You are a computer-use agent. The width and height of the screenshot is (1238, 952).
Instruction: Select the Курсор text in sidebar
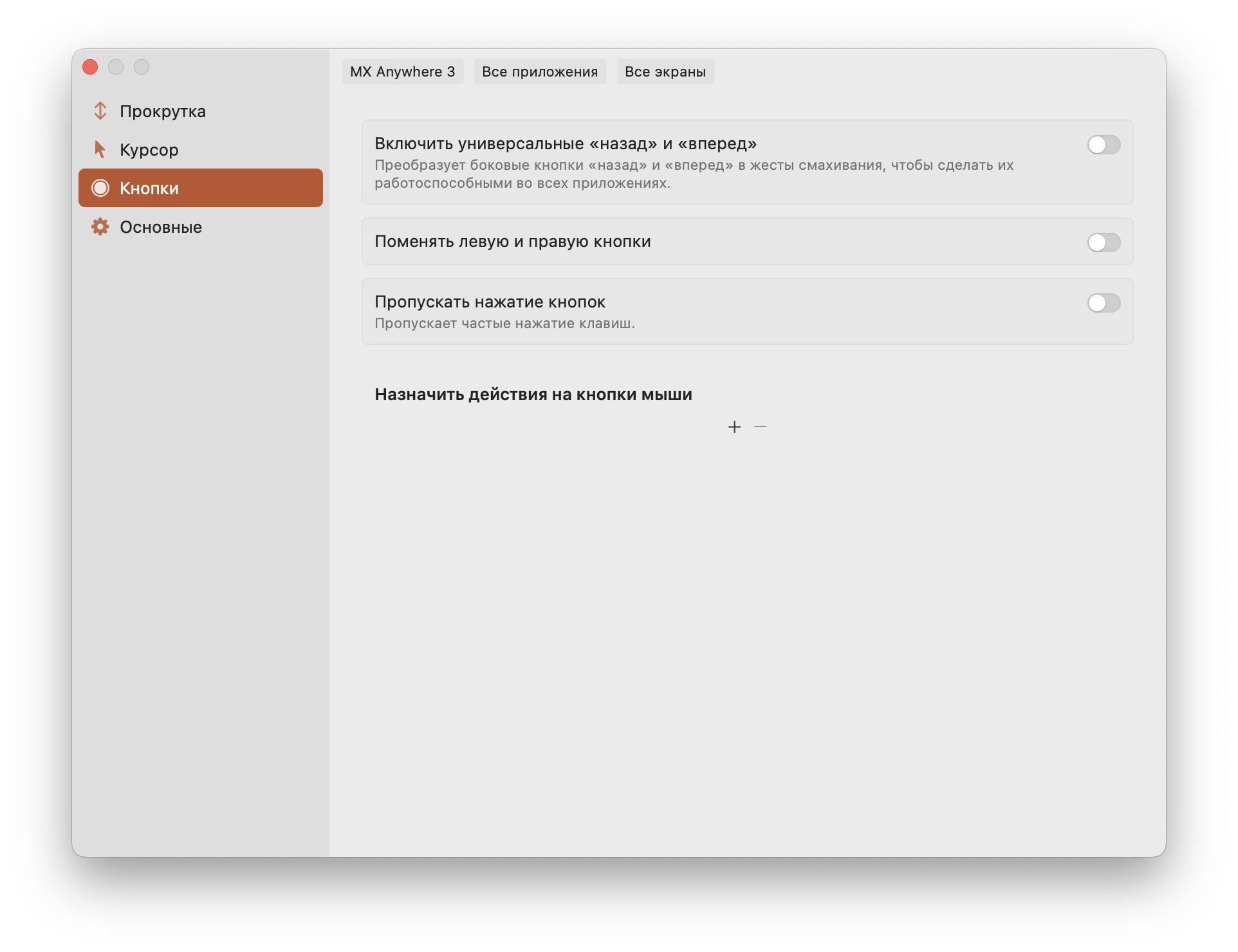pyautogui.click(x=149, y=150)
